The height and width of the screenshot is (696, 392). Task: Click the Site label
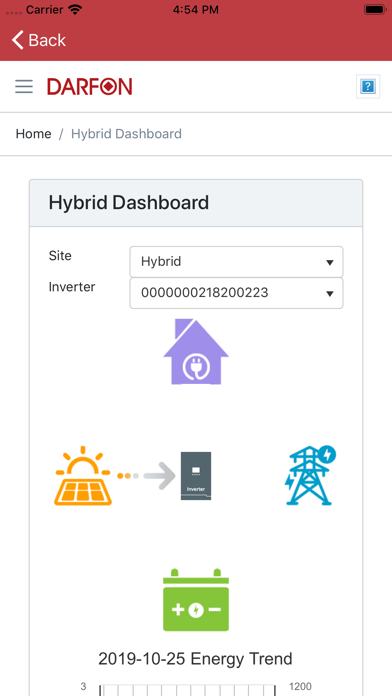point(60,256)
